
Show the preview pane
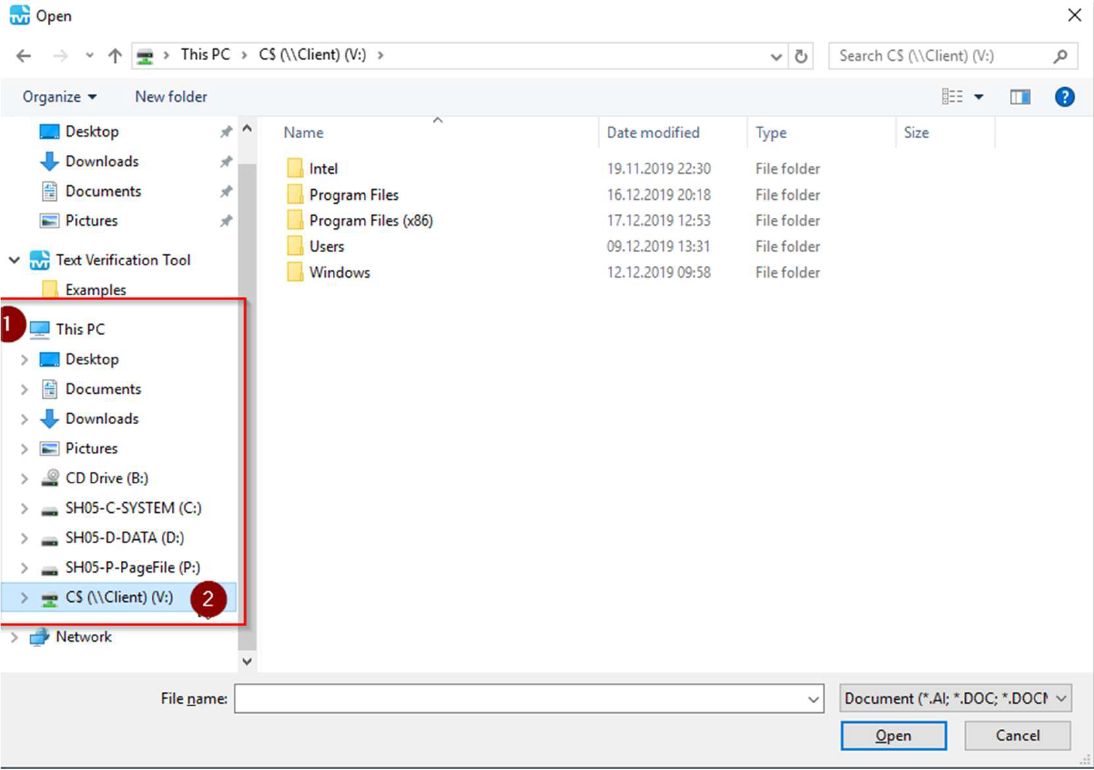pyautogui.click(x=1019, y=96)
